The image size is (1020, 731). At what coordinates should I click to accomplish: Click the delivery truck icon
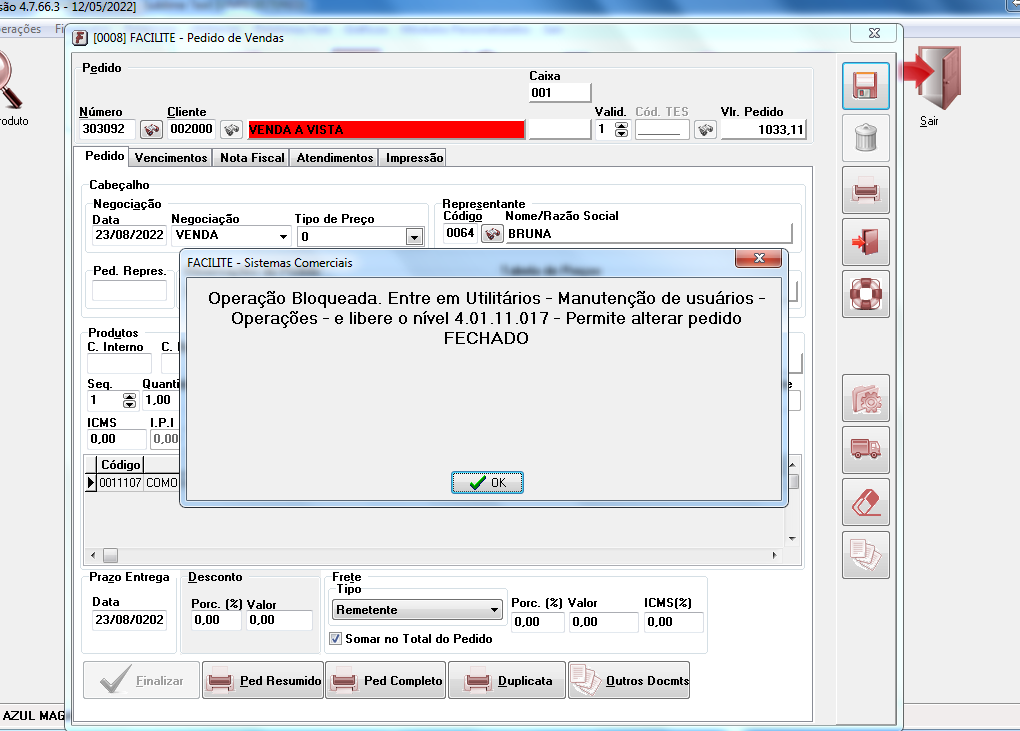(865, 450)
